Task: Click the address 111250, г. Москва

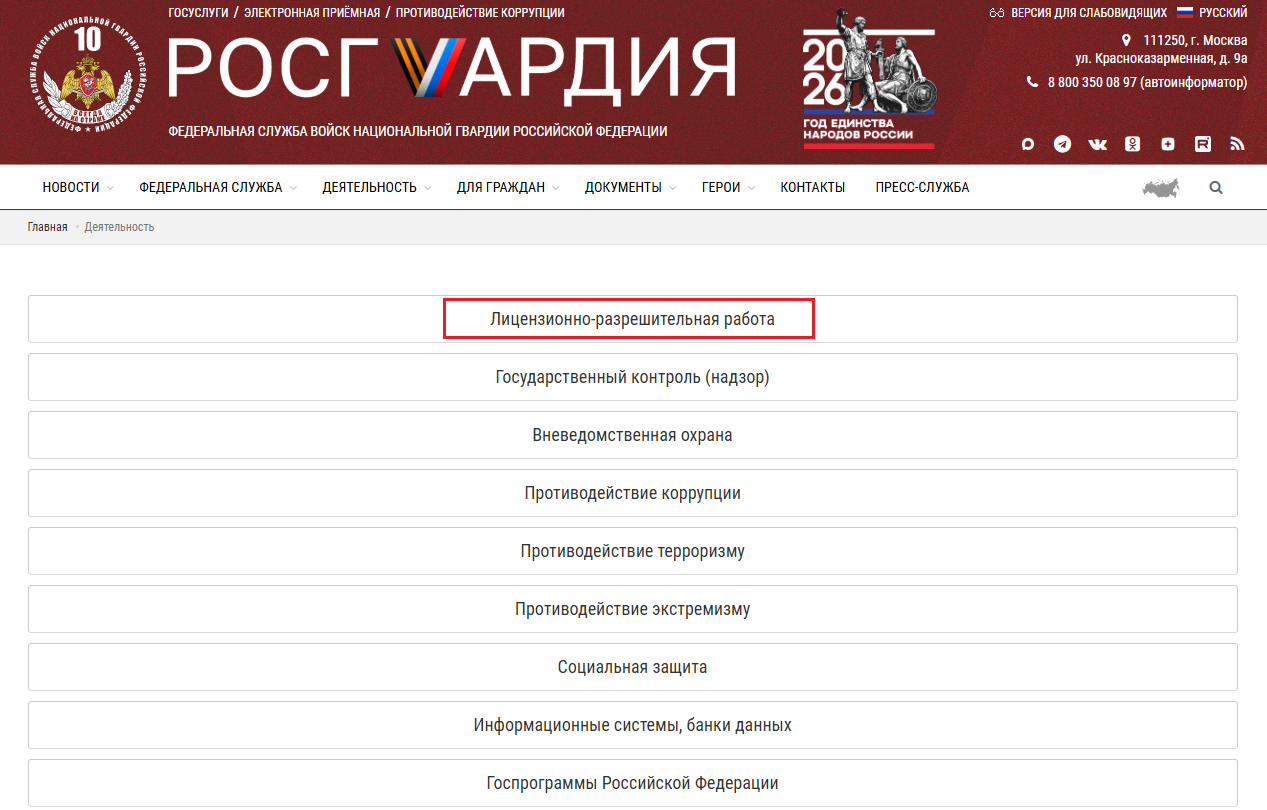Action: point(1195,40)
